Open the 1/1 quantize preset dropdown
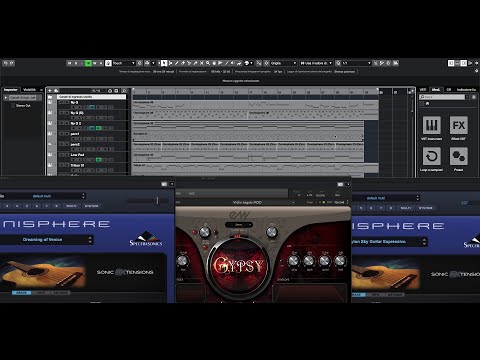 click(356, 63)
